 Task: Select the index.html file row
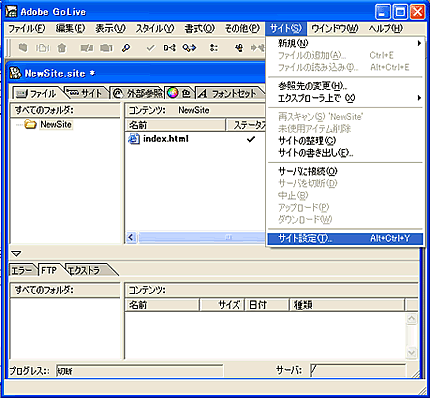point(195,139)
